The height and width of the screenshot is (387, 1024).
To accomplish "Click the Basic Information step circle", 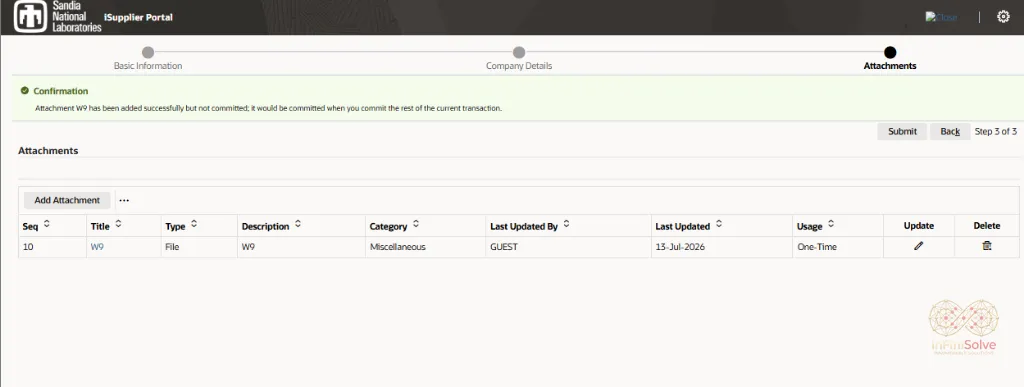I will coord(148,52).
